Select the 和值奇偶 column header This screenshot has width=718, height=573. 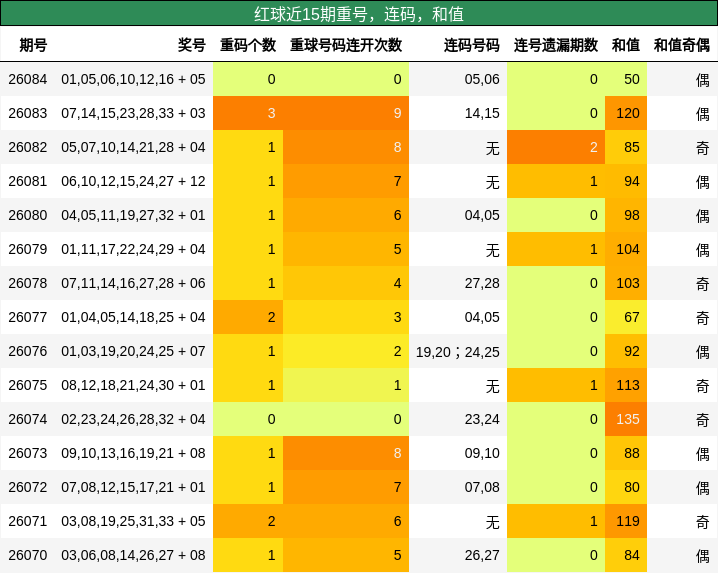pos(682,45)
